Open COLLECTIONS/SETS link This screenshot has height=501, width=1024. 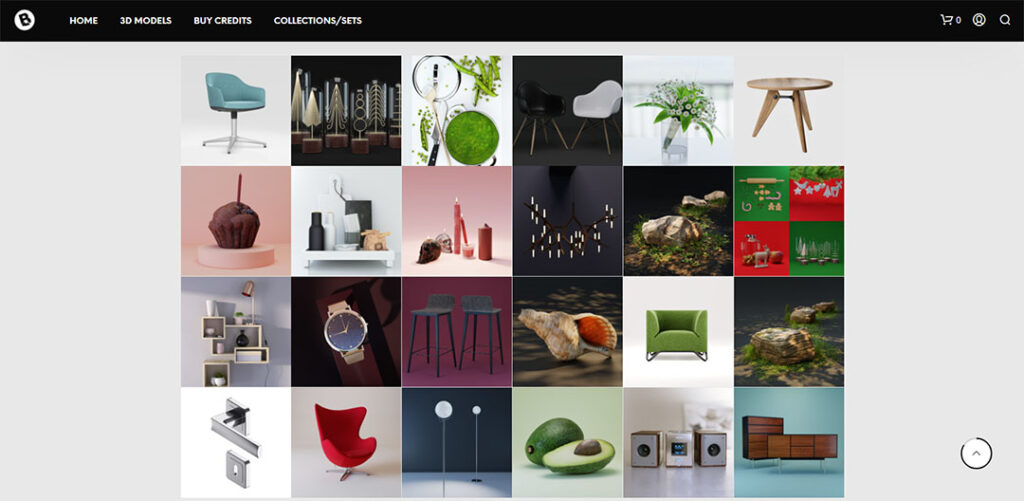coord(317,21)
